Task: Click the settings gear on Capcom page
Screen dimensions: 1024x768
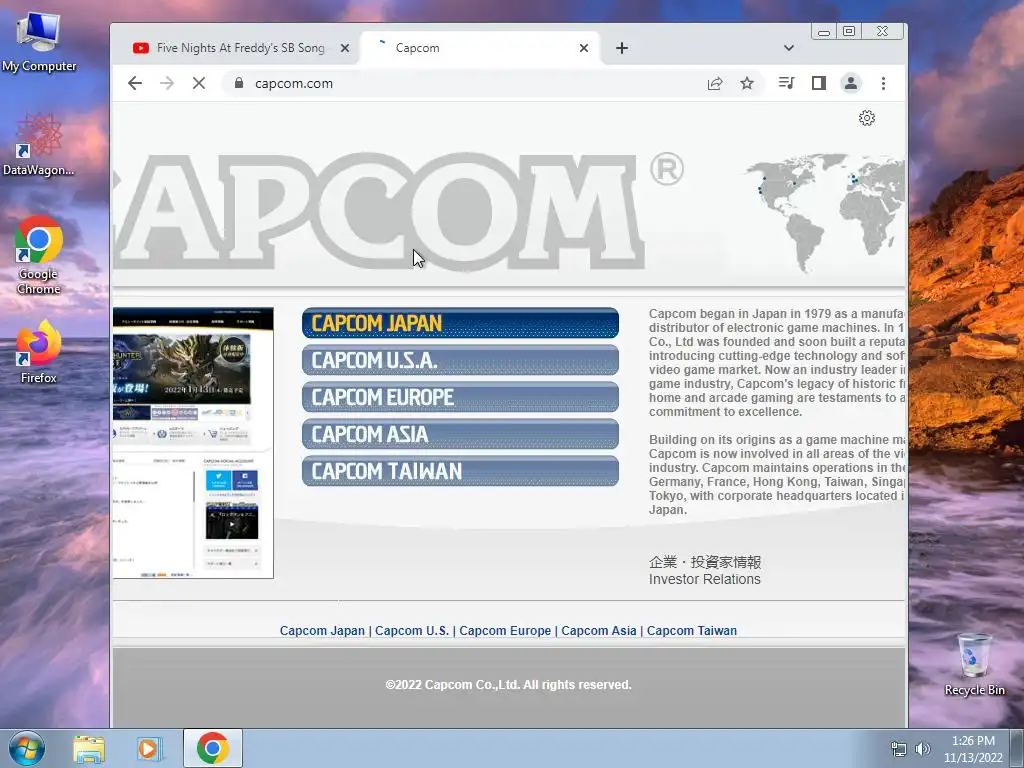Action: coord(867,118)
